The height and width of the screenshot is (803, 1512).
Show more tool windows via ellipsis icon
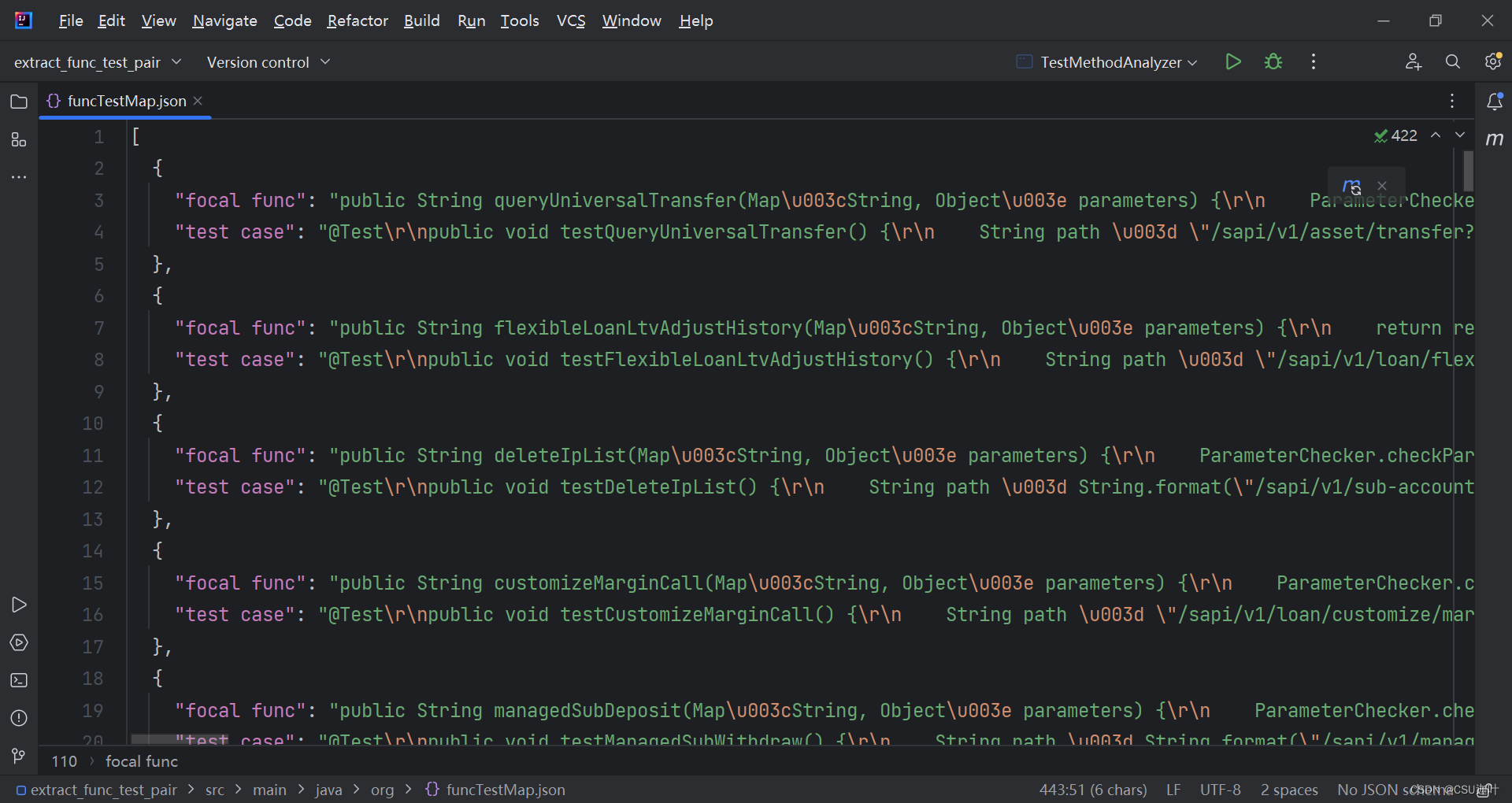(x=18, y=178)
